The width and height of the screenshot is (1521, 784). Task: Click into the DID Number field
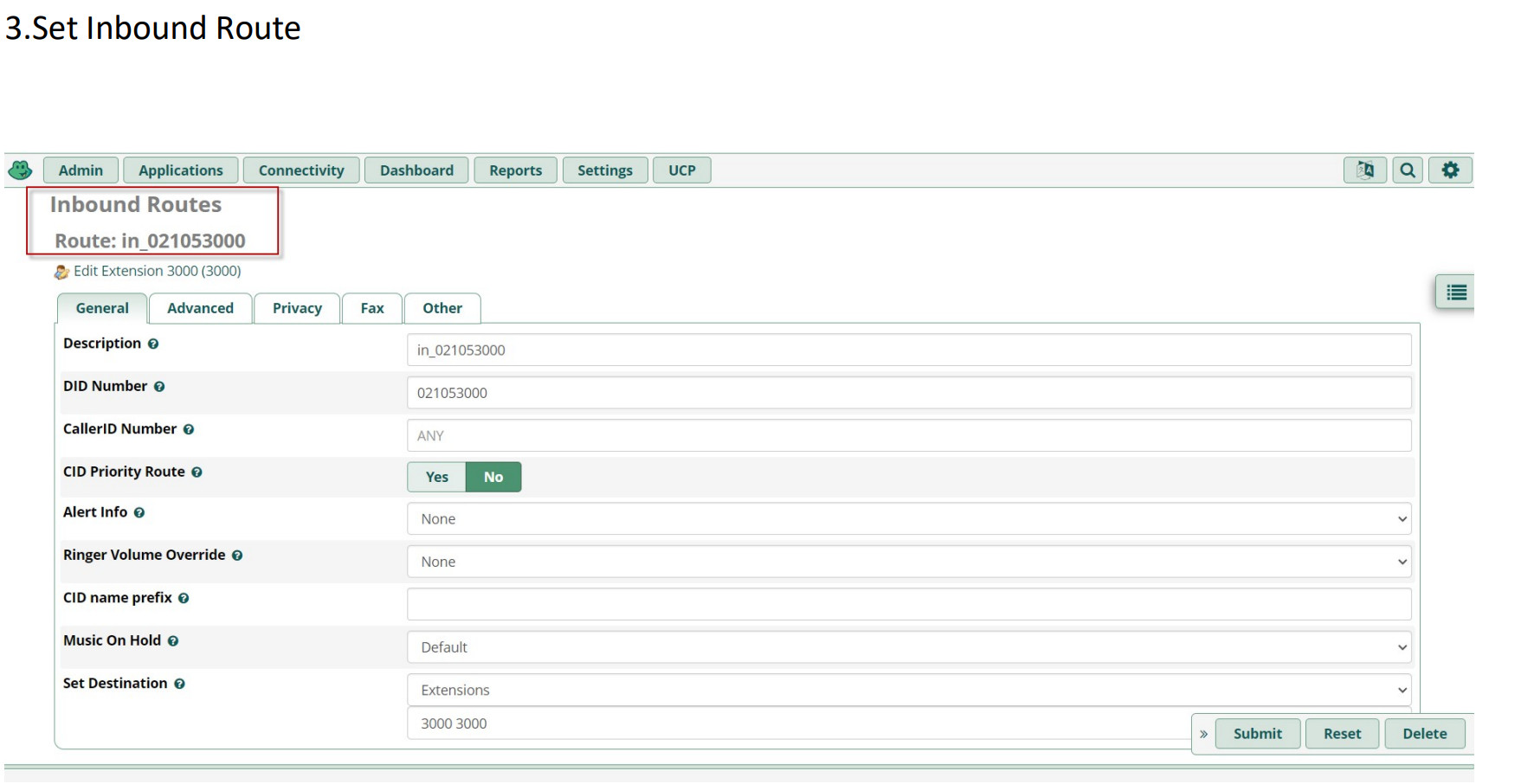pos(909,393)
